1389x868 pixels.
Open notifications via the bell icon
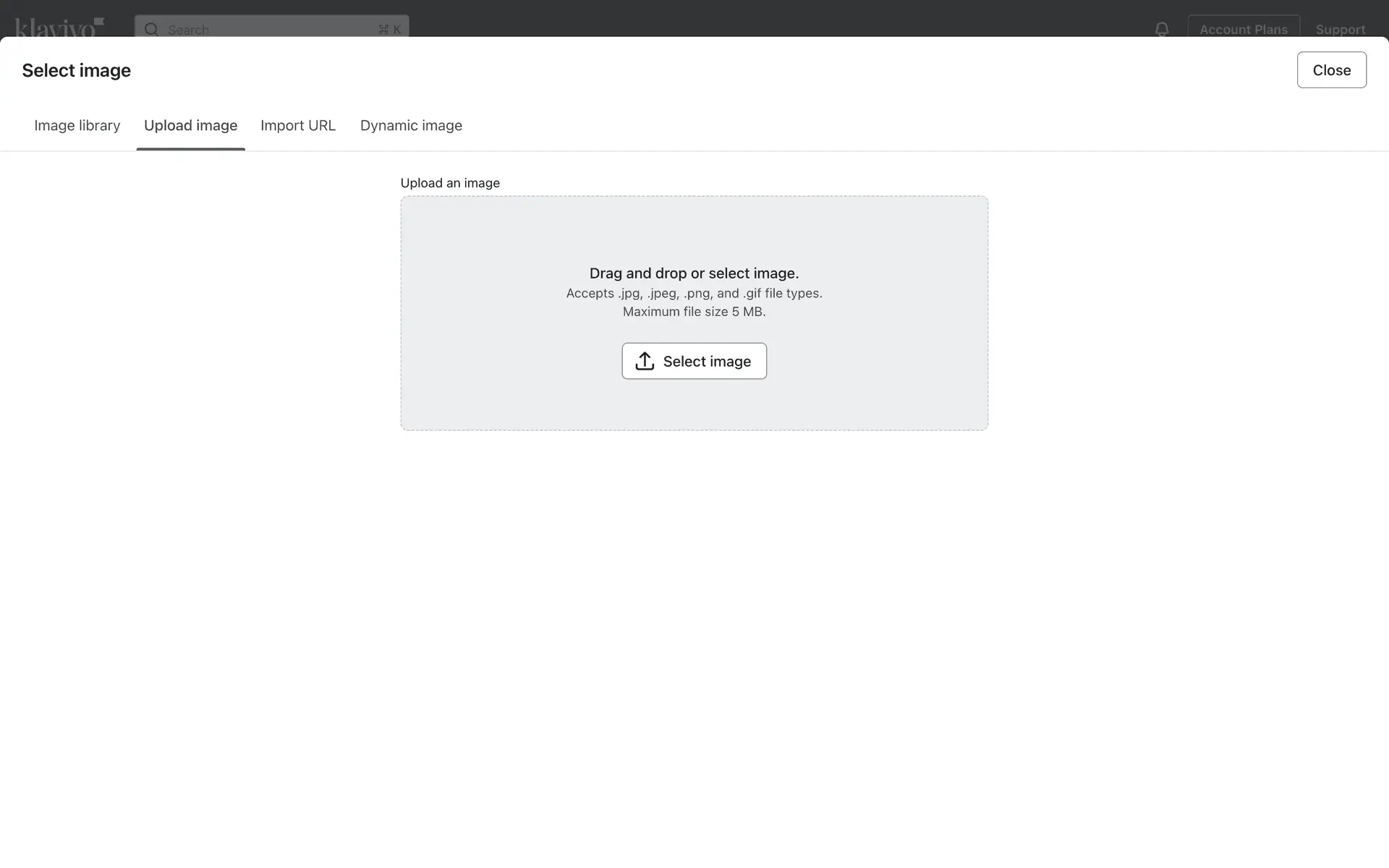[1161, 29]
